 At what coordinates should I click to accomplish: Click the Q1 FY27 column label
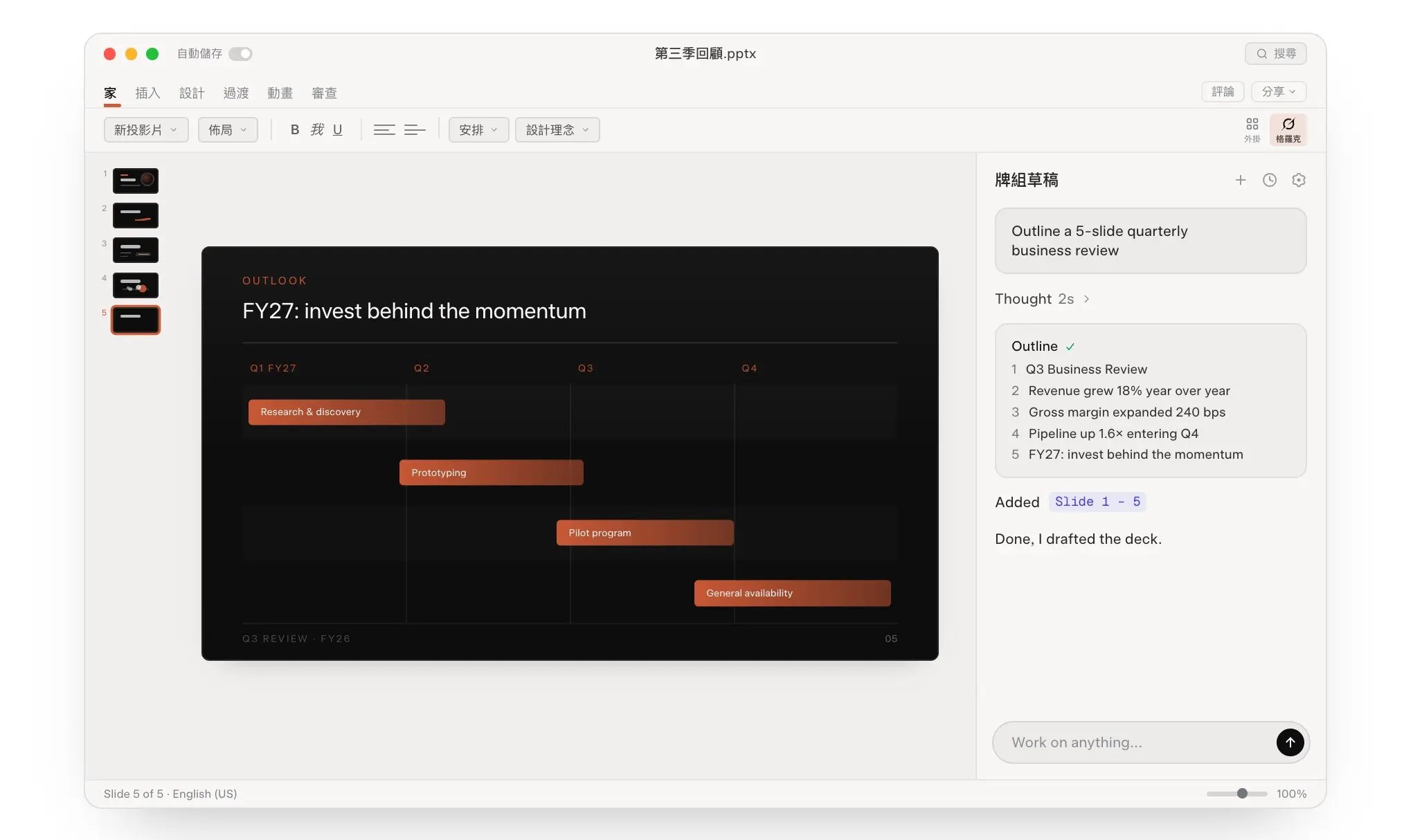click(273, 368)
